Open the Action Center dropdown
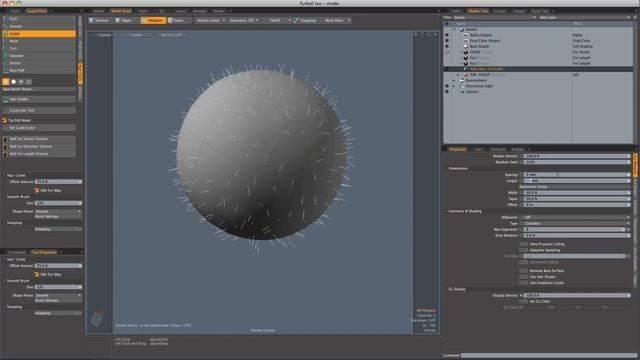This screenshot has height=360, width=640. pos(211,20)
